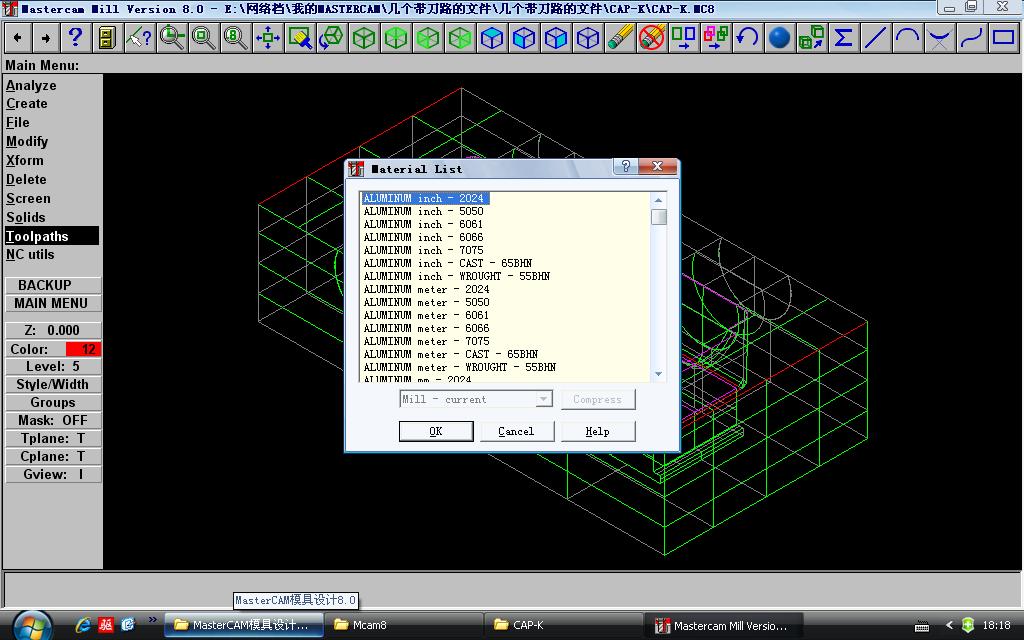Click the Level: 5 button
Screen dimensions: 1024x640
point(53,366)
